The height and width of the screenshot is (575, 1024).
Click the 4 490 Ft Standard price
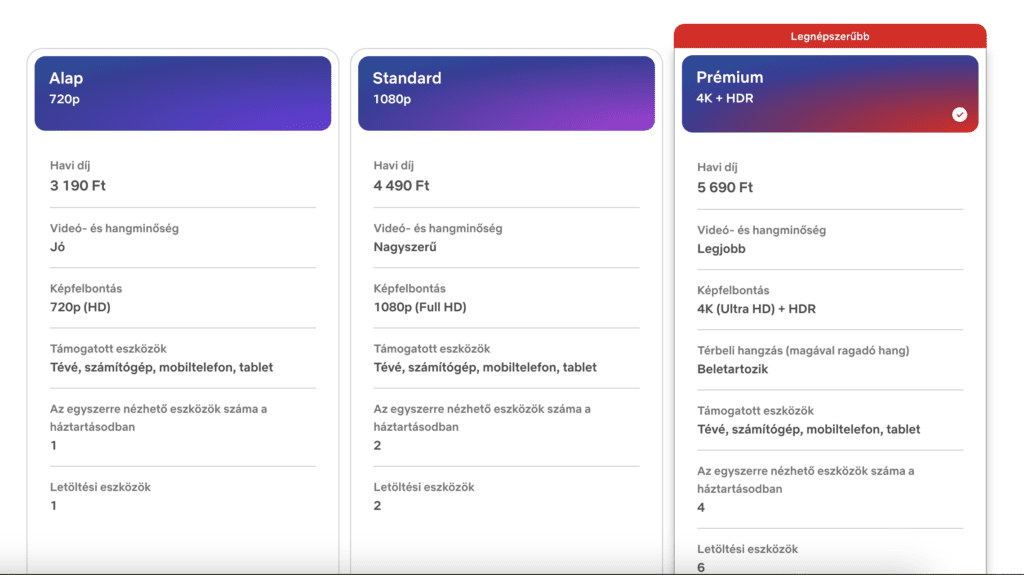click(x=402, y=186)
